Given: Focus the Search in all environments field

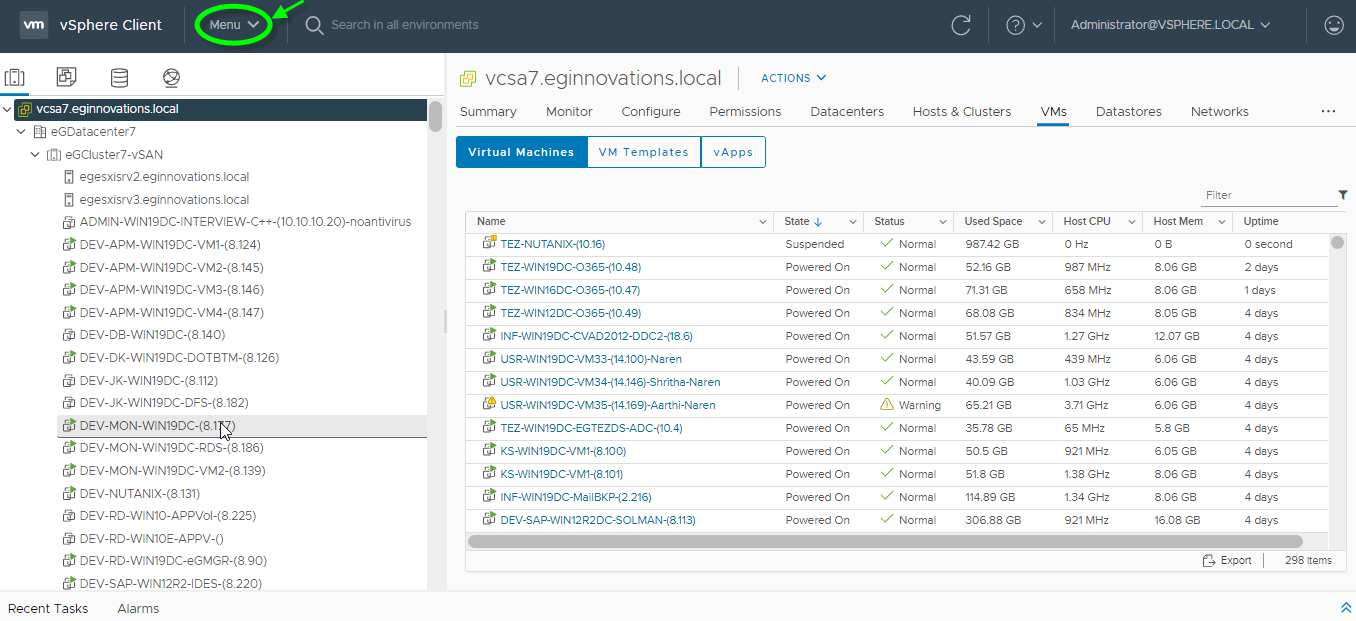Looking at the screenshot, I should tap(404, 25).
